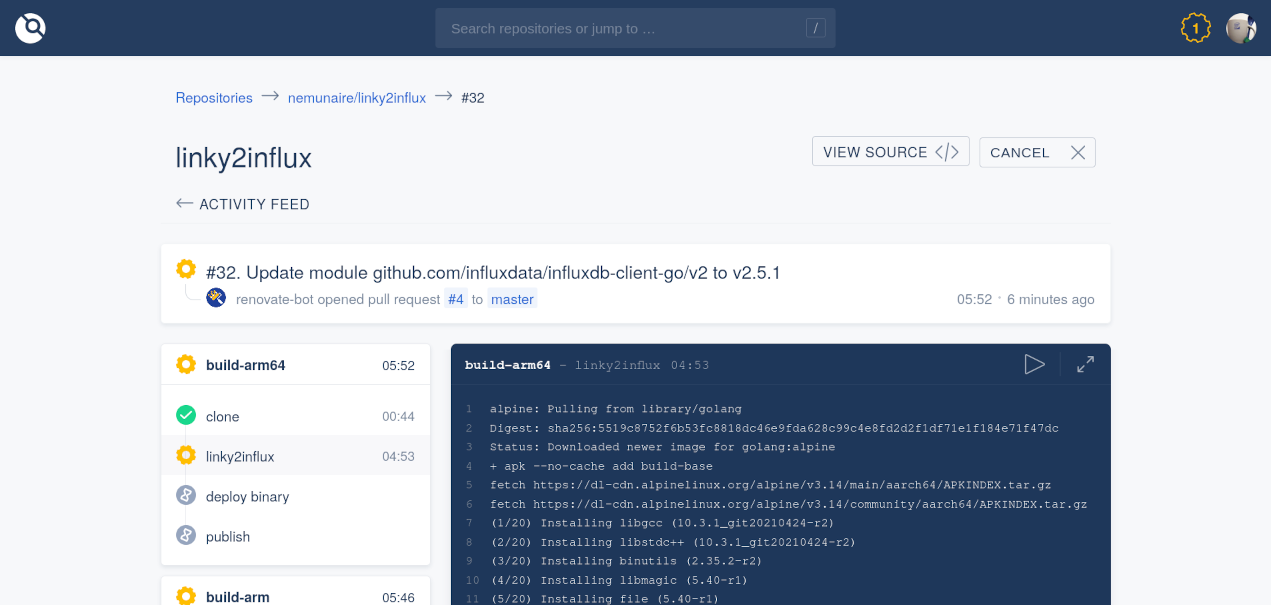The width and height of the screenshot is (1271, 605).
Task: Open the running builds indicator badge
Action: 1195,28
